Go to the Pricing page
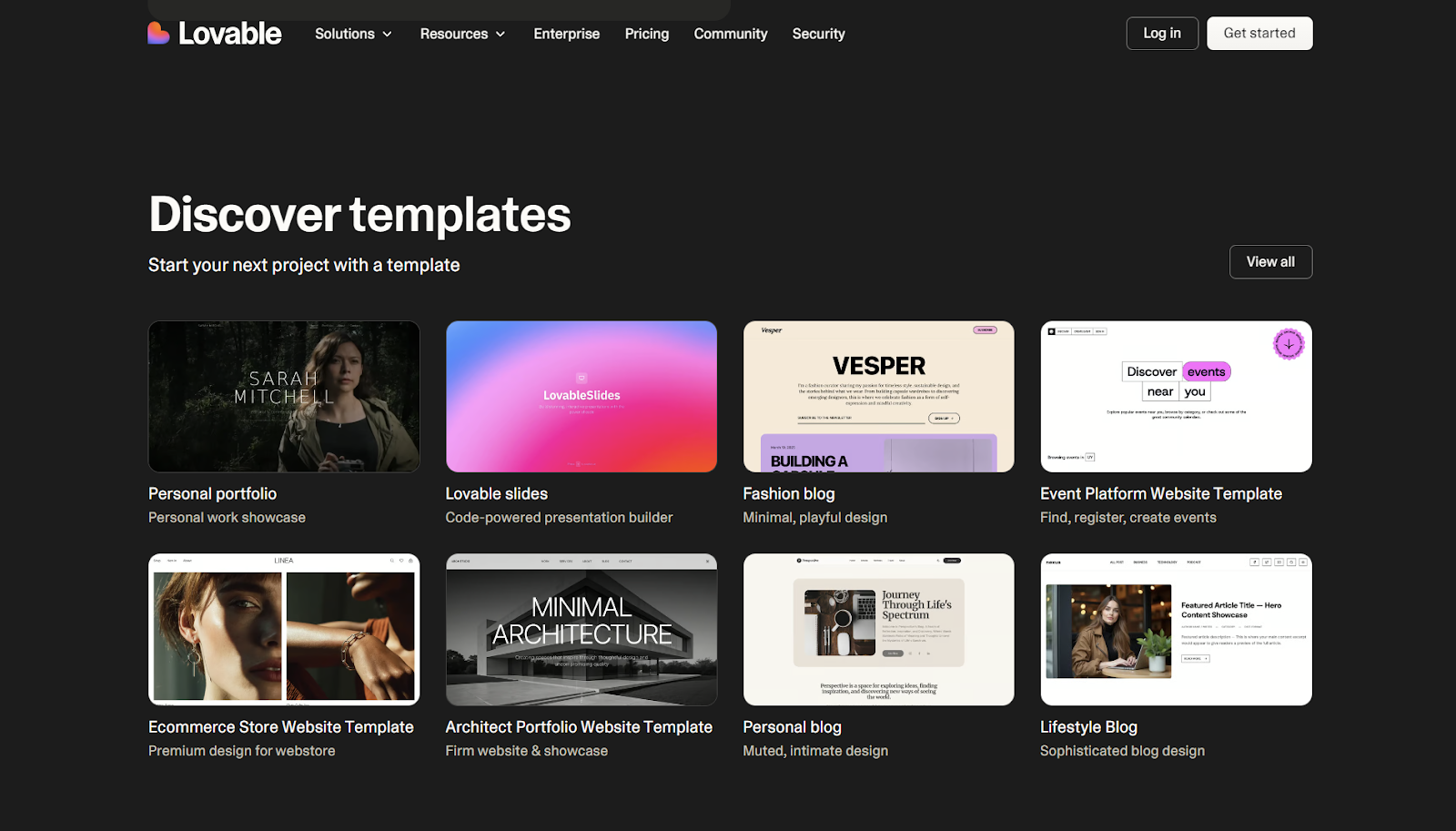Image resolution: width=1456 pixels, height=831 pixels. click(x=646, y=34)
